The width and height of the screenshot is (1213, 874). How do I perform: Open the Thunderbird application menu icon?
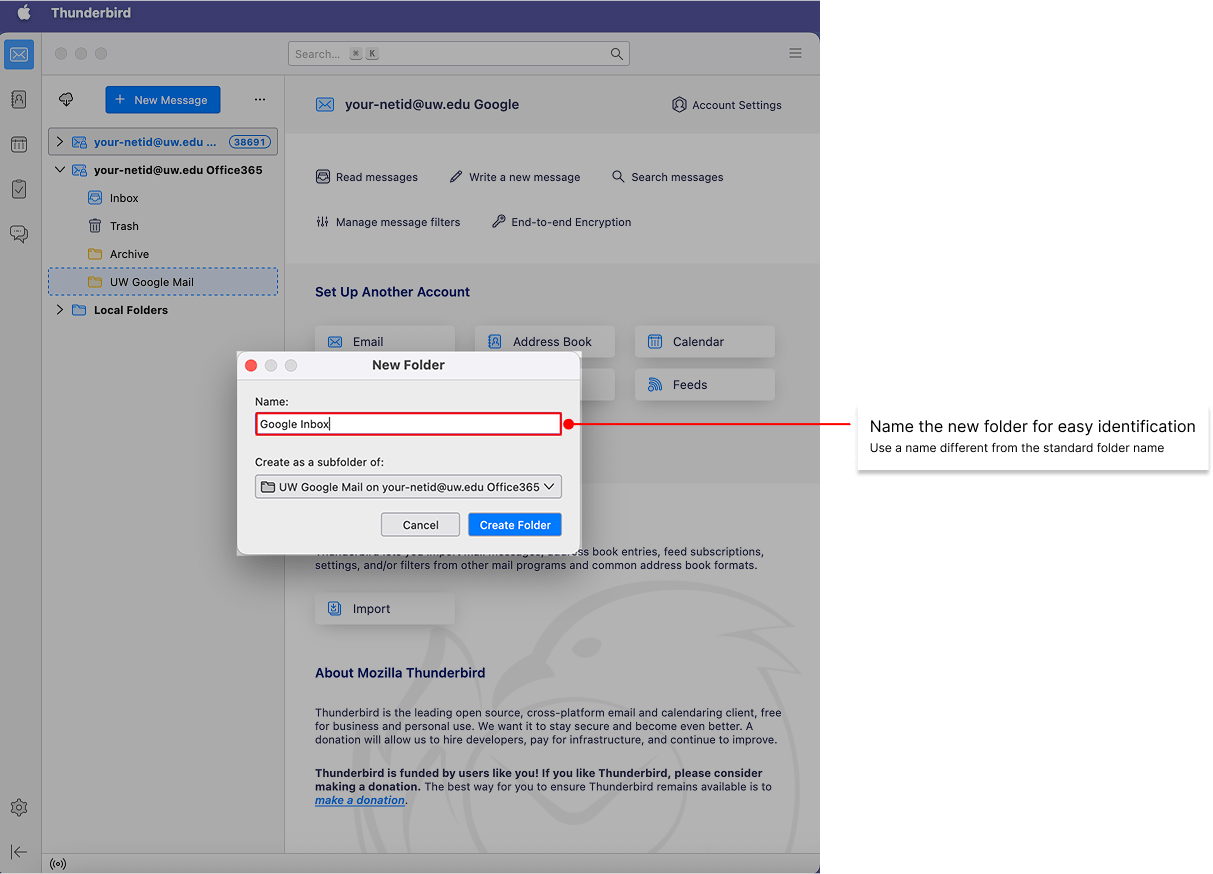pos(795,52)
